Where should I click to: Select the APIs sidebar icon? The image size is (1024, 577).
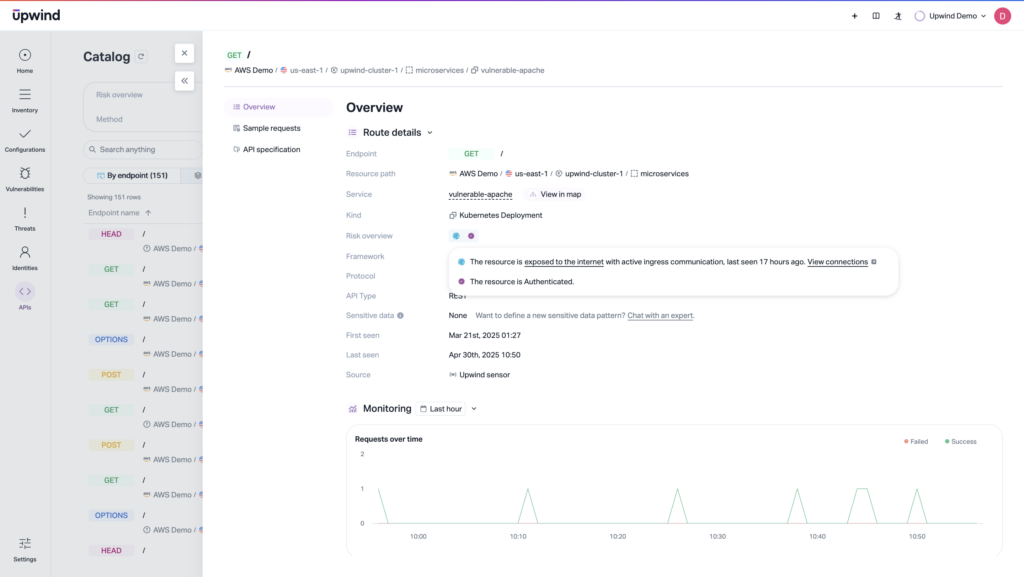[24, 295]
